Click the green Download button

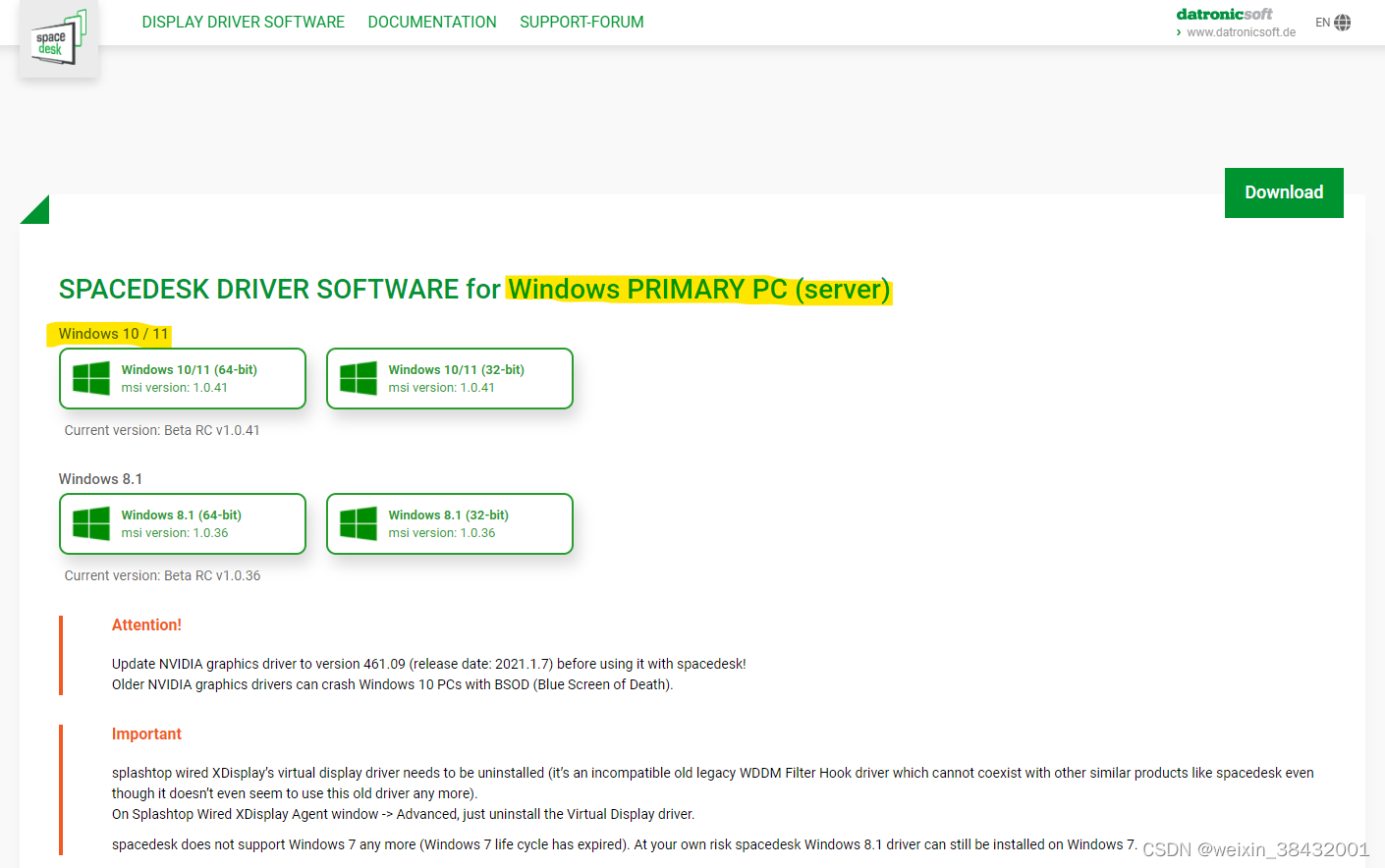pyautogui.click(x=1284, y=192)
